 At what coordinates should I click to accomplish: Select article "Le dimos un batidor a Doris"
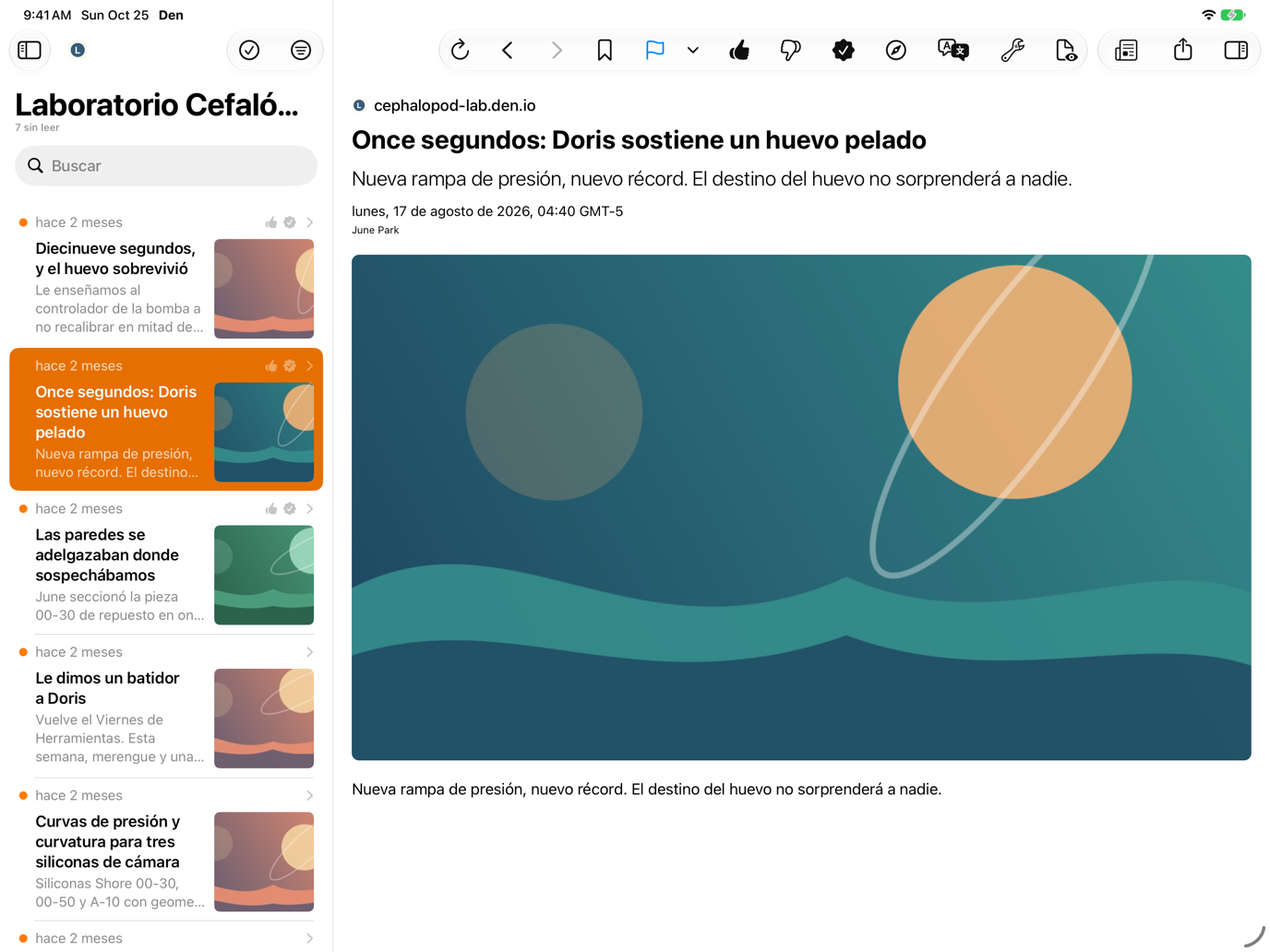(x=166, y=706)
